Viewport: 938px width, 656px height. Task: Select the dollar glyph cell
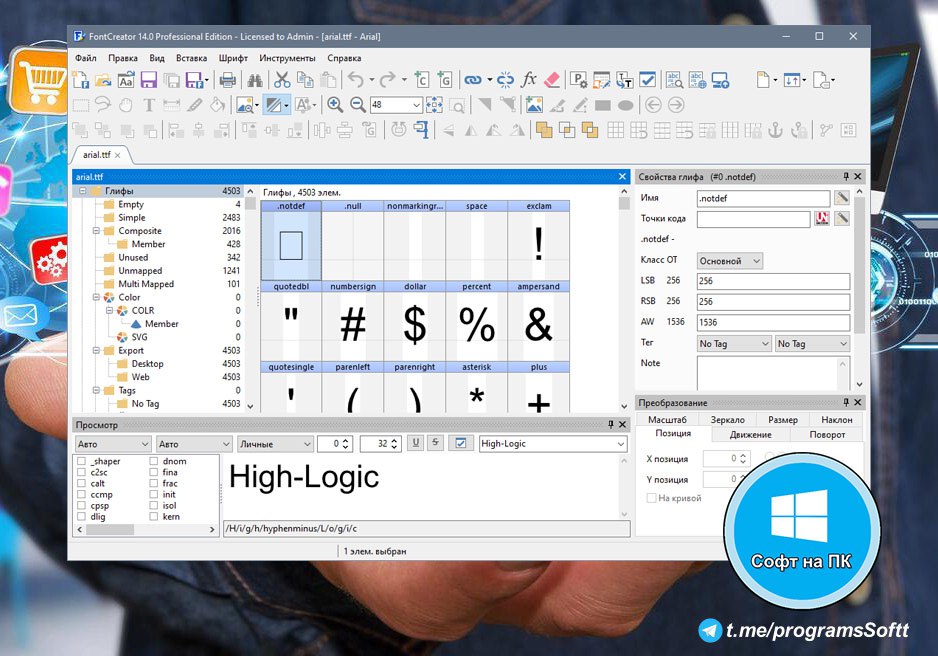pyautogui.click(x=415, y=321)
